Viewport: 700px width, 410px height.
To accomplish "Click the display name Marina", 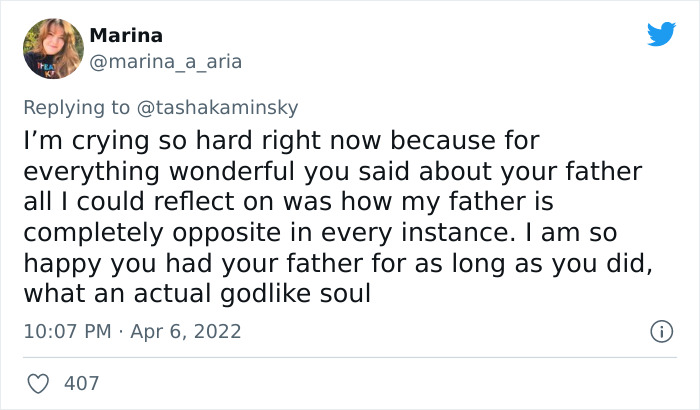I will coord(125,36).
